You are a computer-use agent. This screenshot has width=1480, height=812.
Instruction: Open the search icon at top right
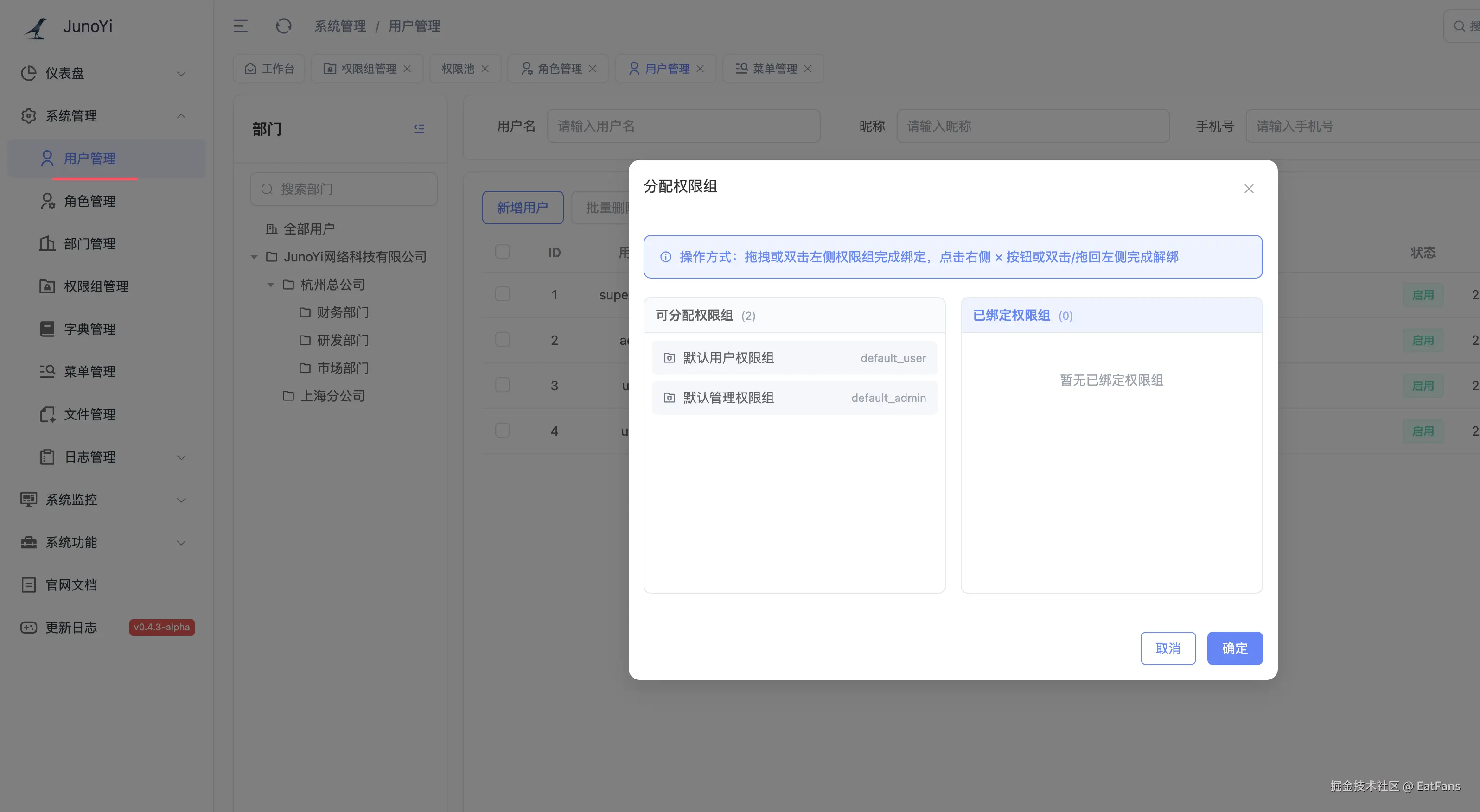tap(1459, 25)
